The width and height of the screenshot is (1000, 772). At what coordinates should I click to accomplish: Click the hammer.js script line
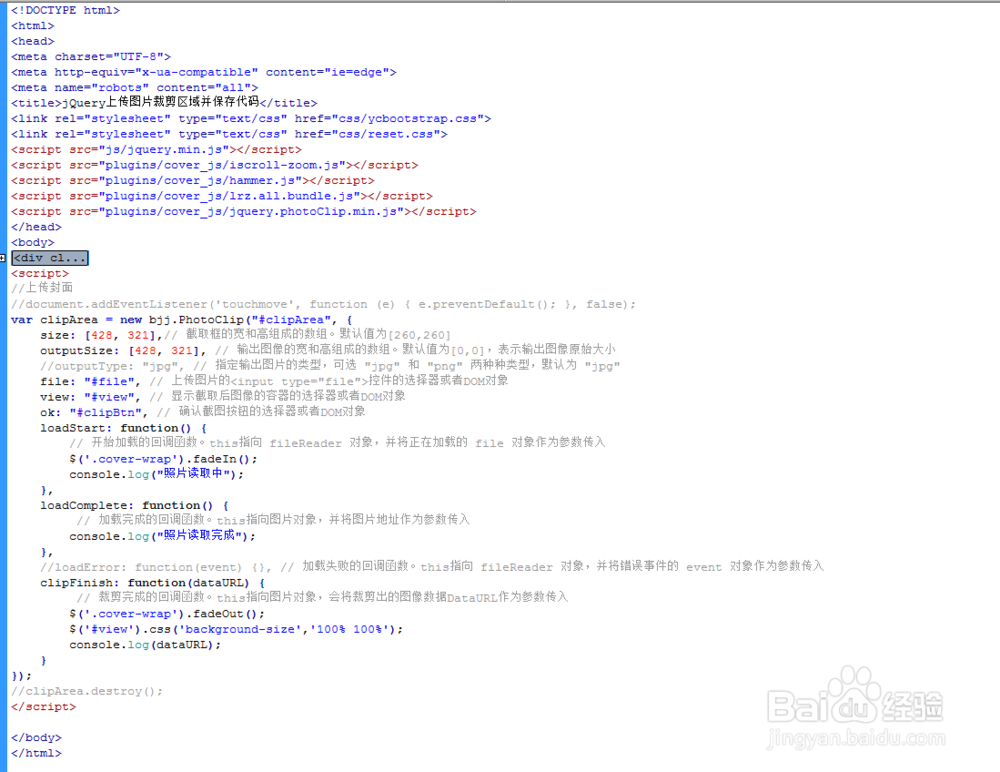[193, 181]
